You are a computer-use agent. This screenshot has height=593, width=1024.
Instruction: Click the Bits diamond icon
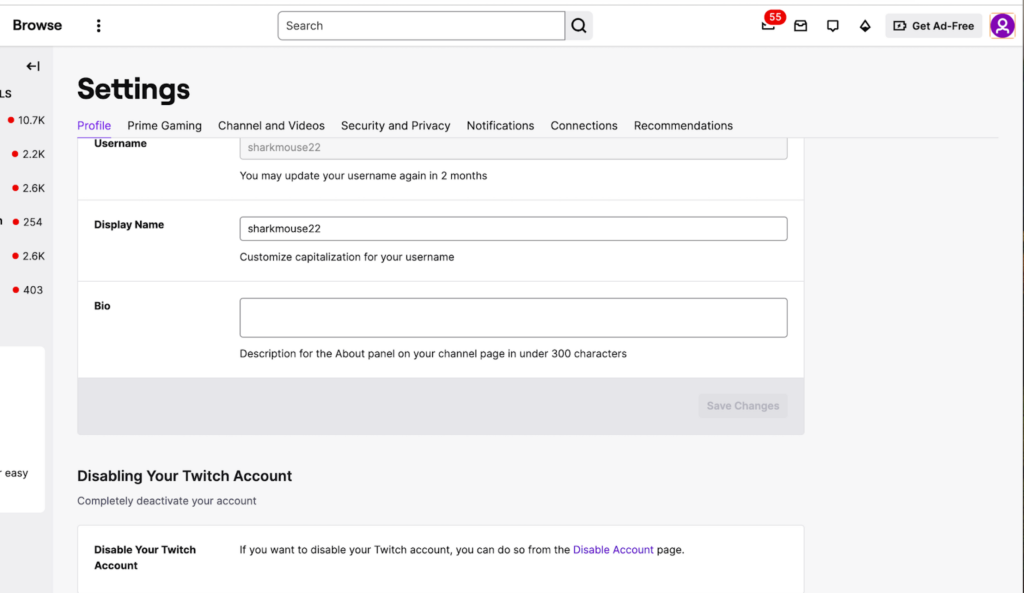click(865, 26)
